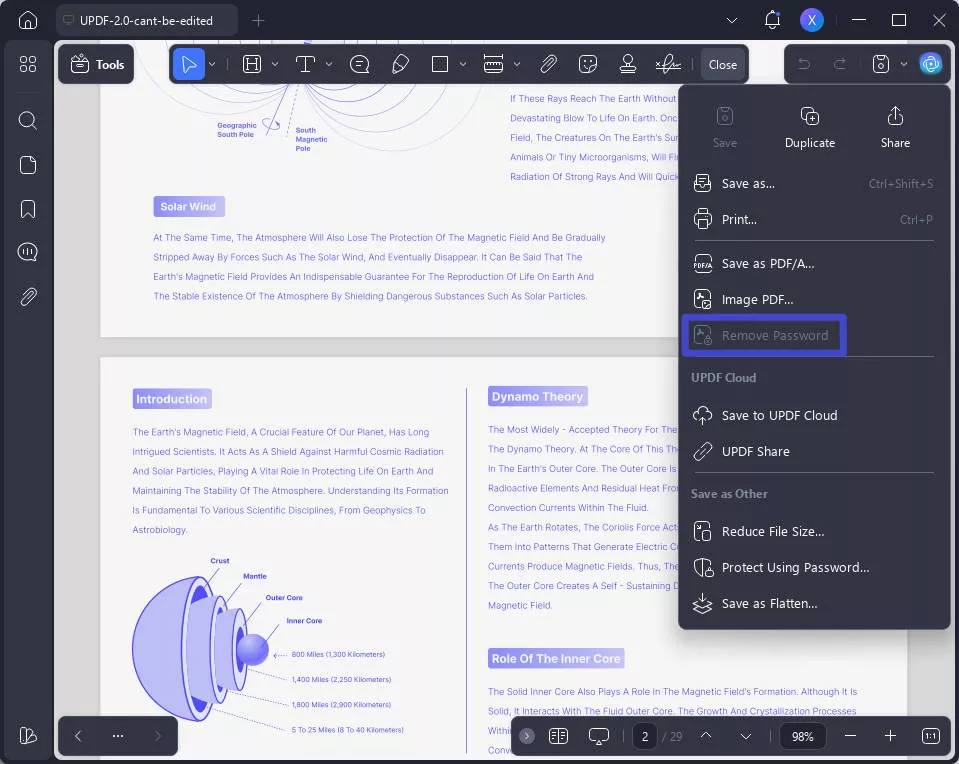Select Remove Password menu entry
The height and width of the screenshot is (764, 959).
[764, 335]
